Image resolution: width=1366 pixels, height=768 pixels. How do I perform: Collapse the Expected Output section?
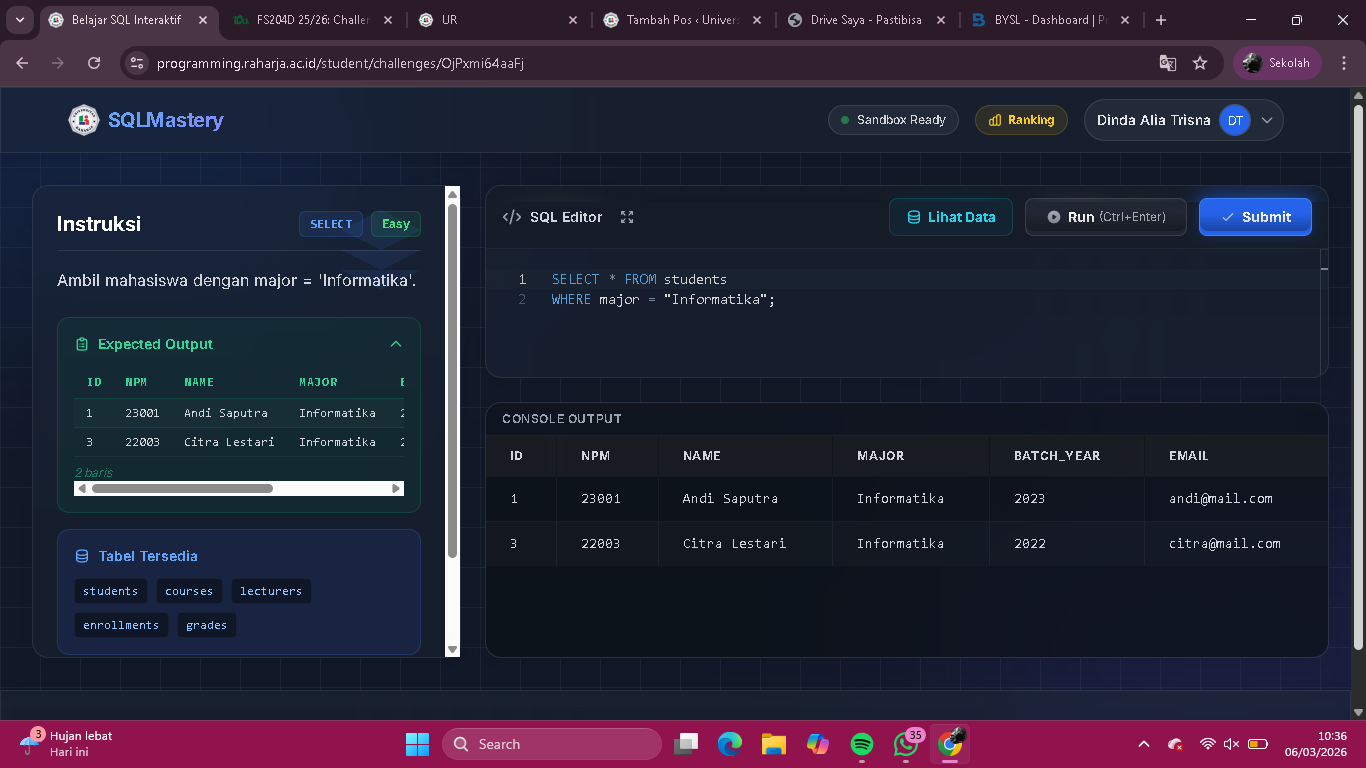pyautogui.click(x=396, y=344)
